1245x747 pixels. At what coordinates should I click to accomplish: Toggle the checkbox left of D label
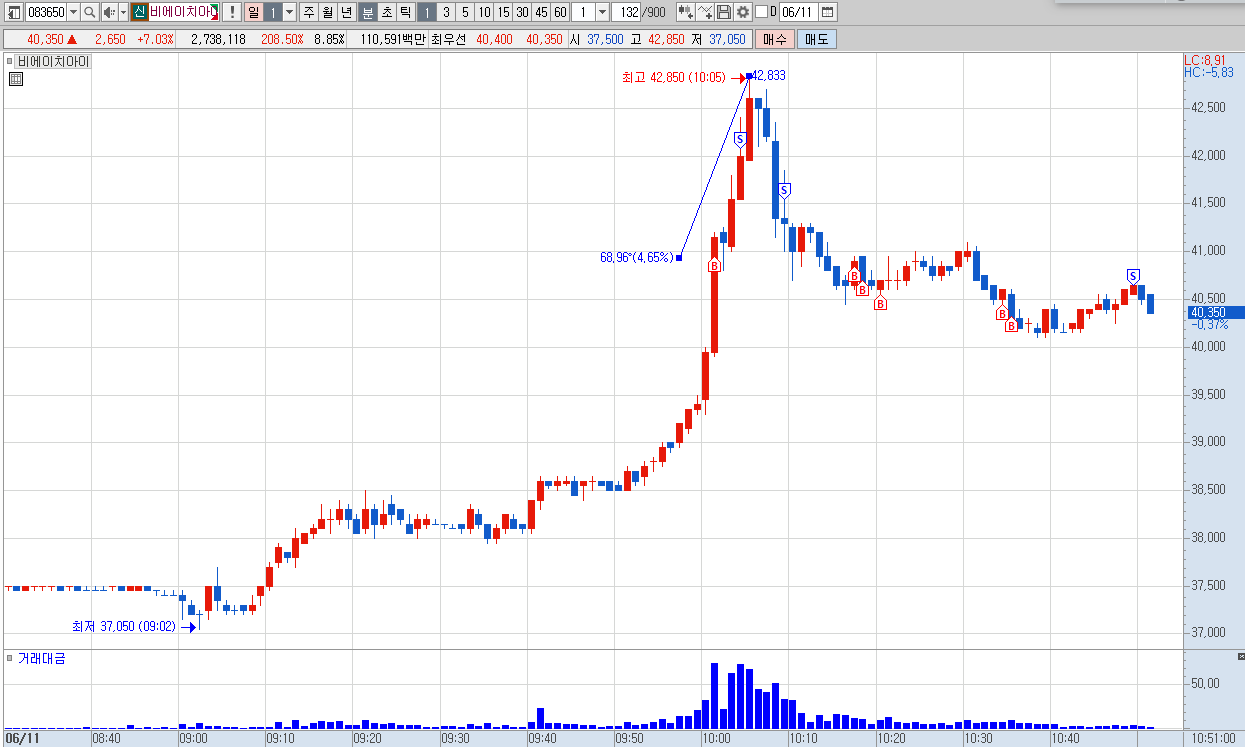tap(761, 12)
